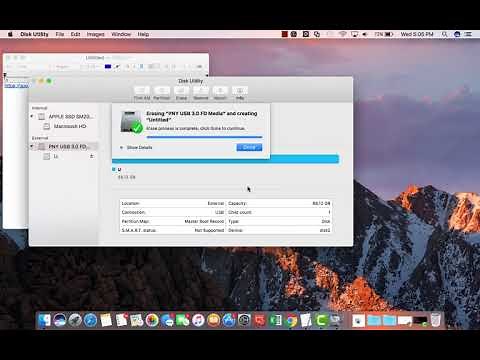The height and width of the screenshot is (360, 480).
Task: Open Launchpad from the Dock
Action: (x=75, y=320)
